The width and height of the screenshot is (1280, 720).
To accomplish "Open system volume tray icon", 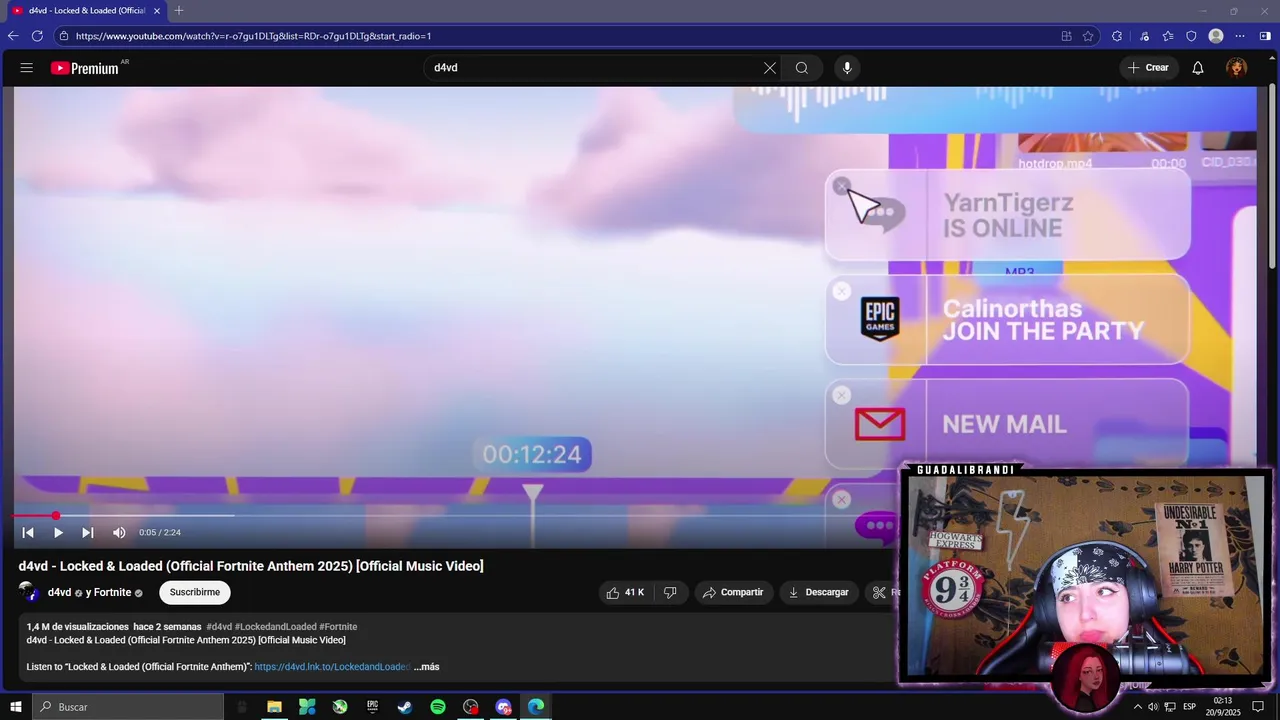I will [1153, 707].
